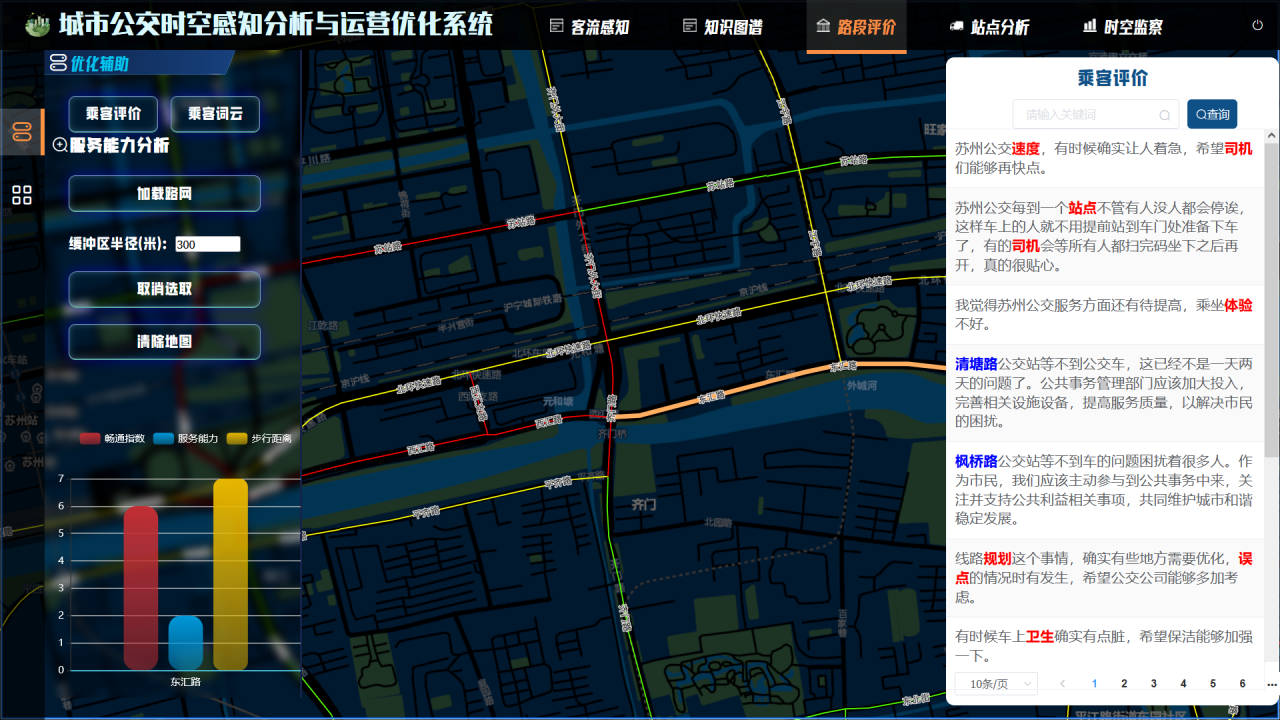Viewport: 1280px width, 720px height.
Task: Open the 10条/页 page size dropdown
Action: tap(996, 684)
